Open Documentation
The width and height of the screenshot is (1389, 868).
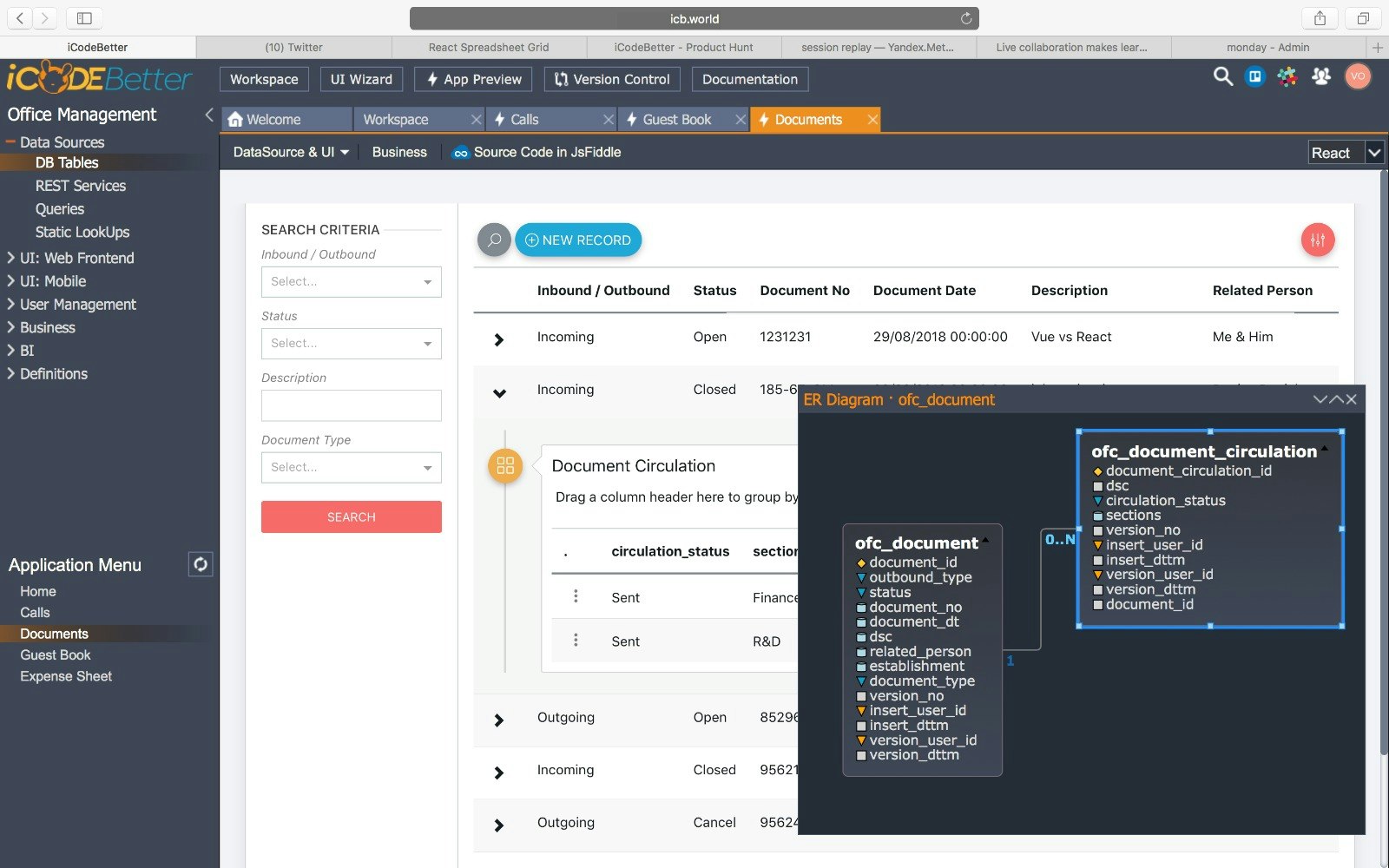pyautogui.click(x=750, y=79)
